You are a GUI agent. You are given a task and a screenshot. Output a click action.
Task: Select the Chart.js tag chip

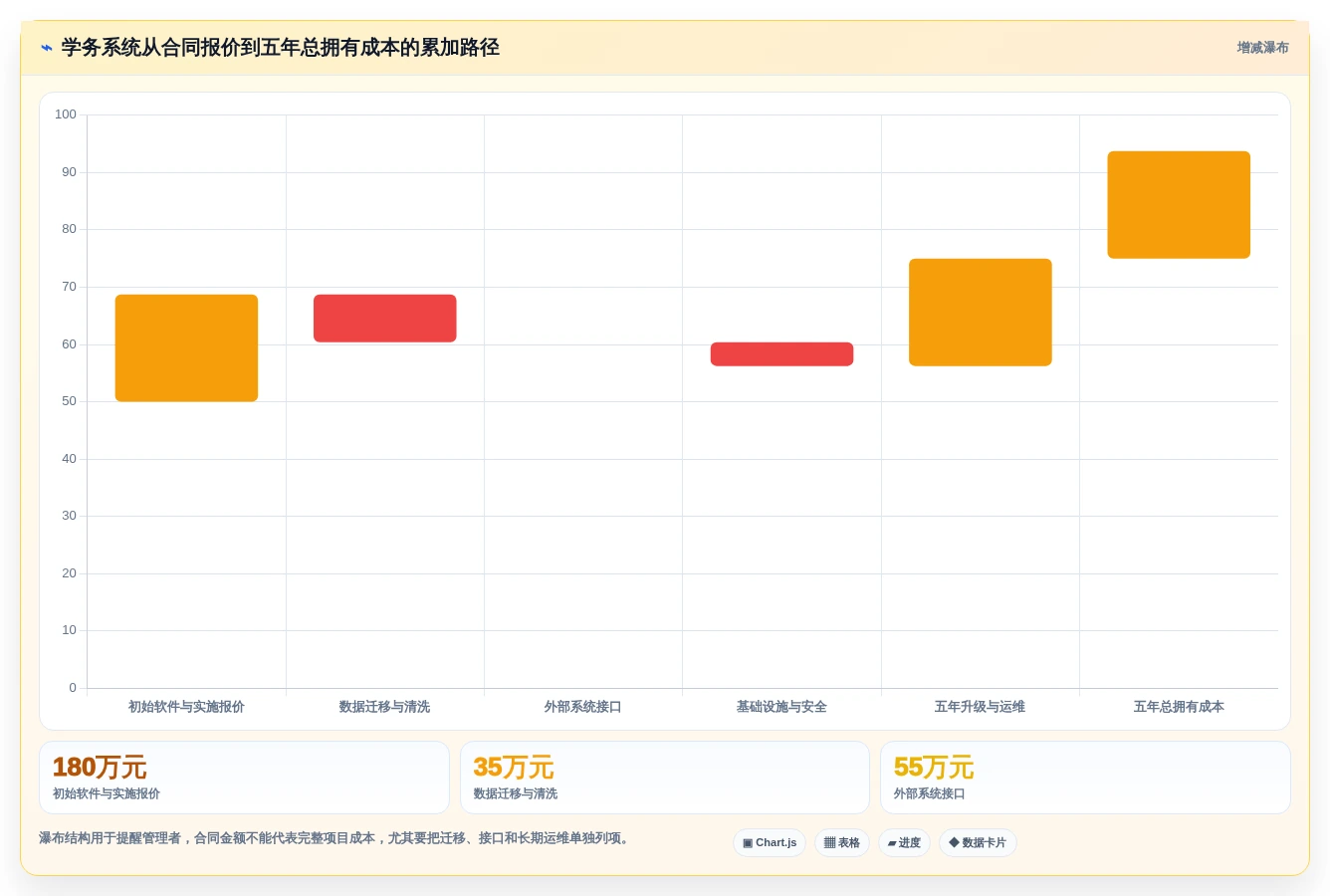click(770, 843)
